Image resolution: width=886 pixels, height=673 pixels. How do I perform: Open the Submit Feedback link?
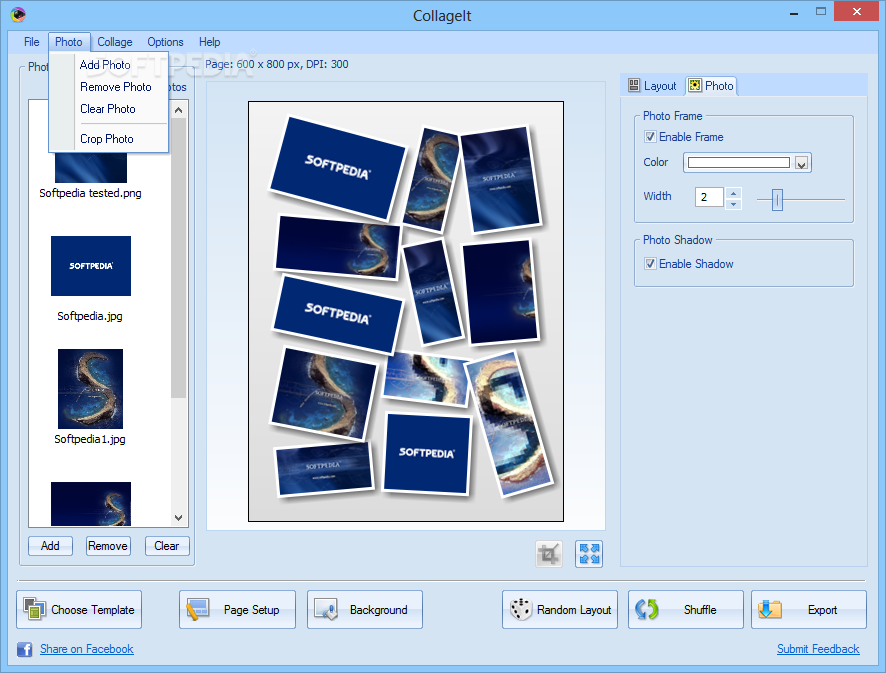click(818, 649)
